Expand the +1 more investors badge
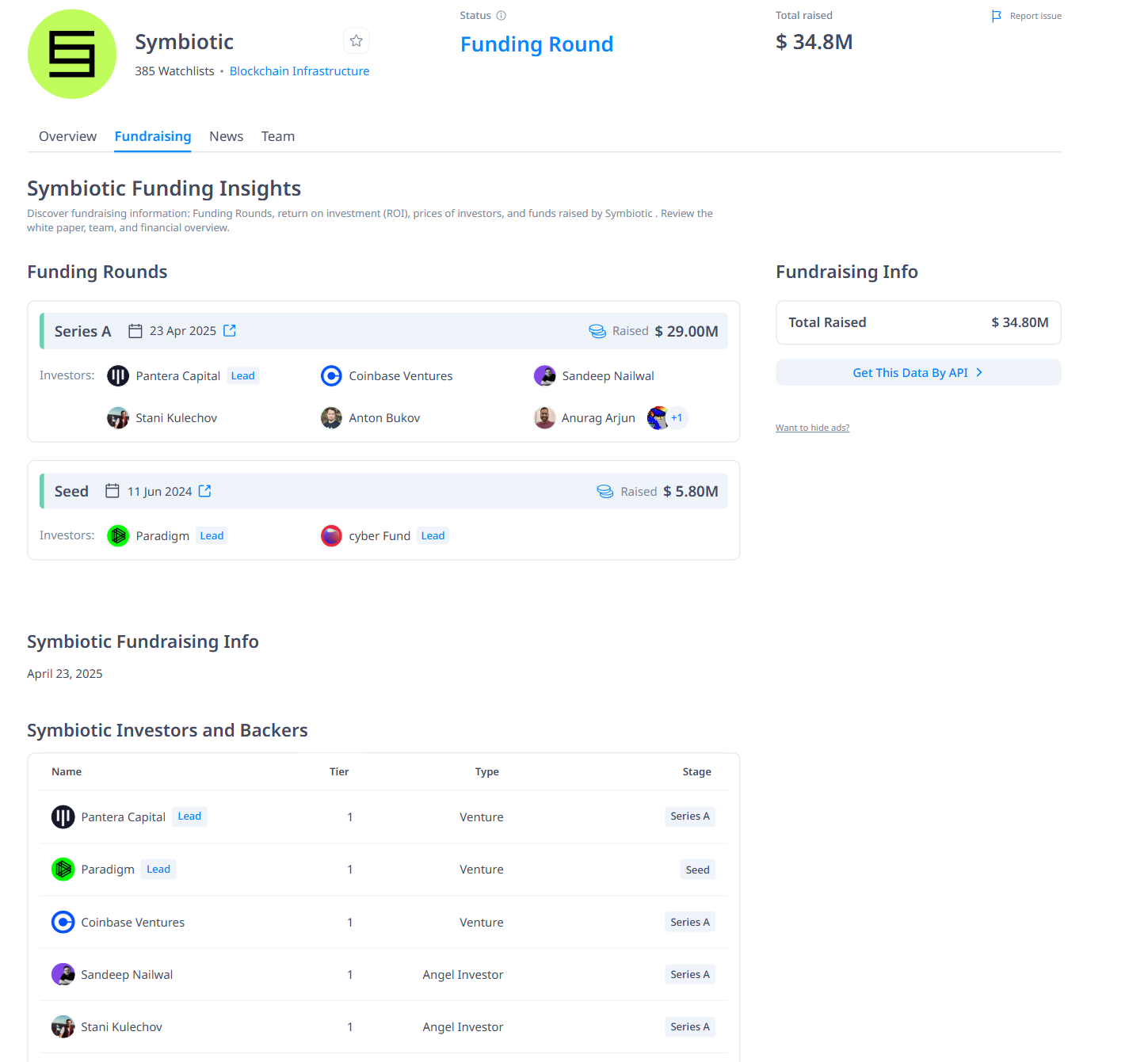The width and height of the screenshot is (1148, 1062). pyautogui.click(x=677, y=417)
